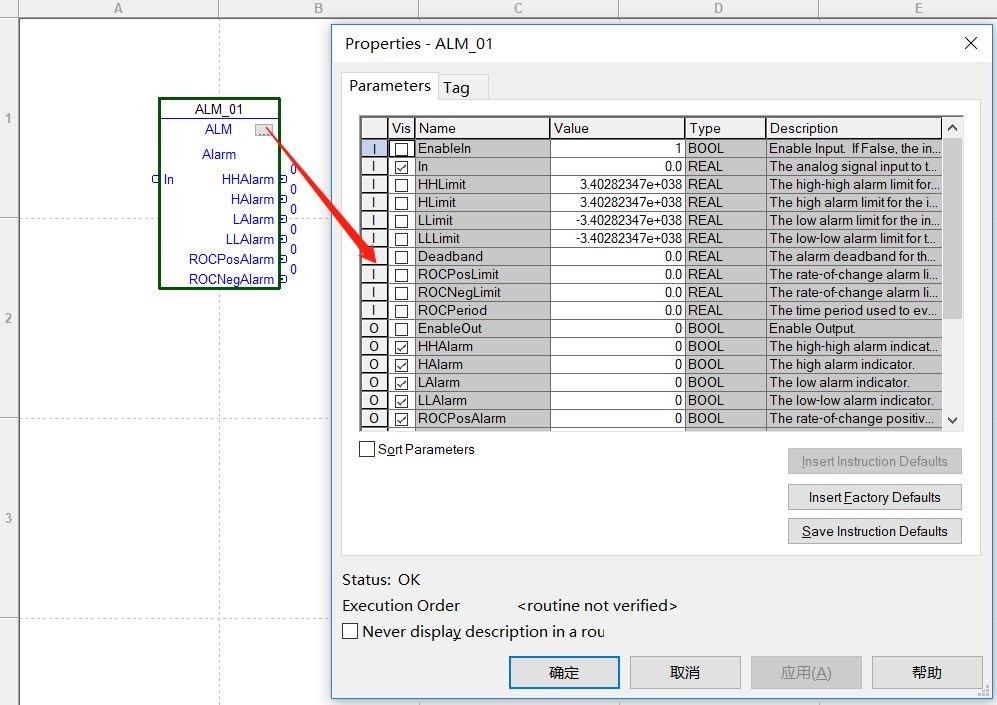Uncheck visibility checkbox for LAlarm
The height and width of the screenshot is (705, 997).
(401, 383)
